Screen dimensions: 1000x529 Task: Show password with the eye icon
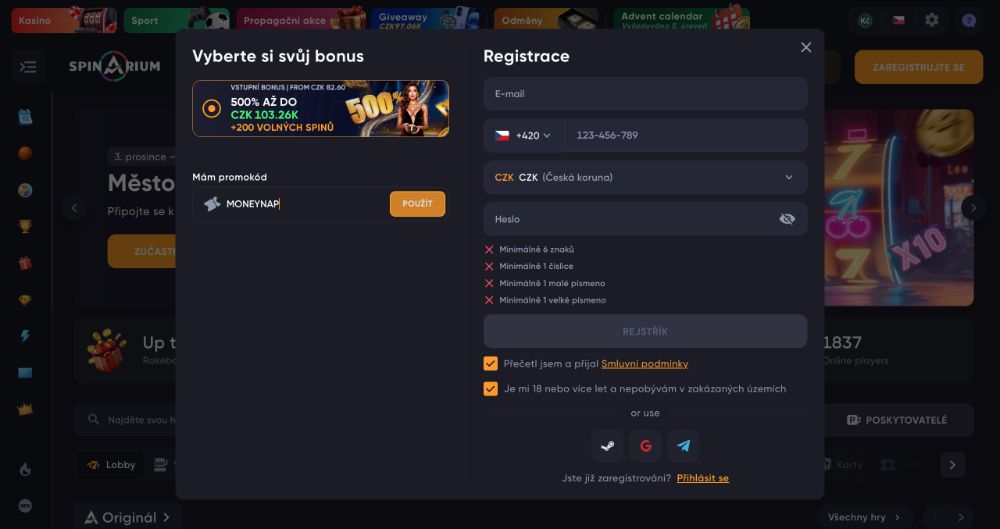click(787, 219)
